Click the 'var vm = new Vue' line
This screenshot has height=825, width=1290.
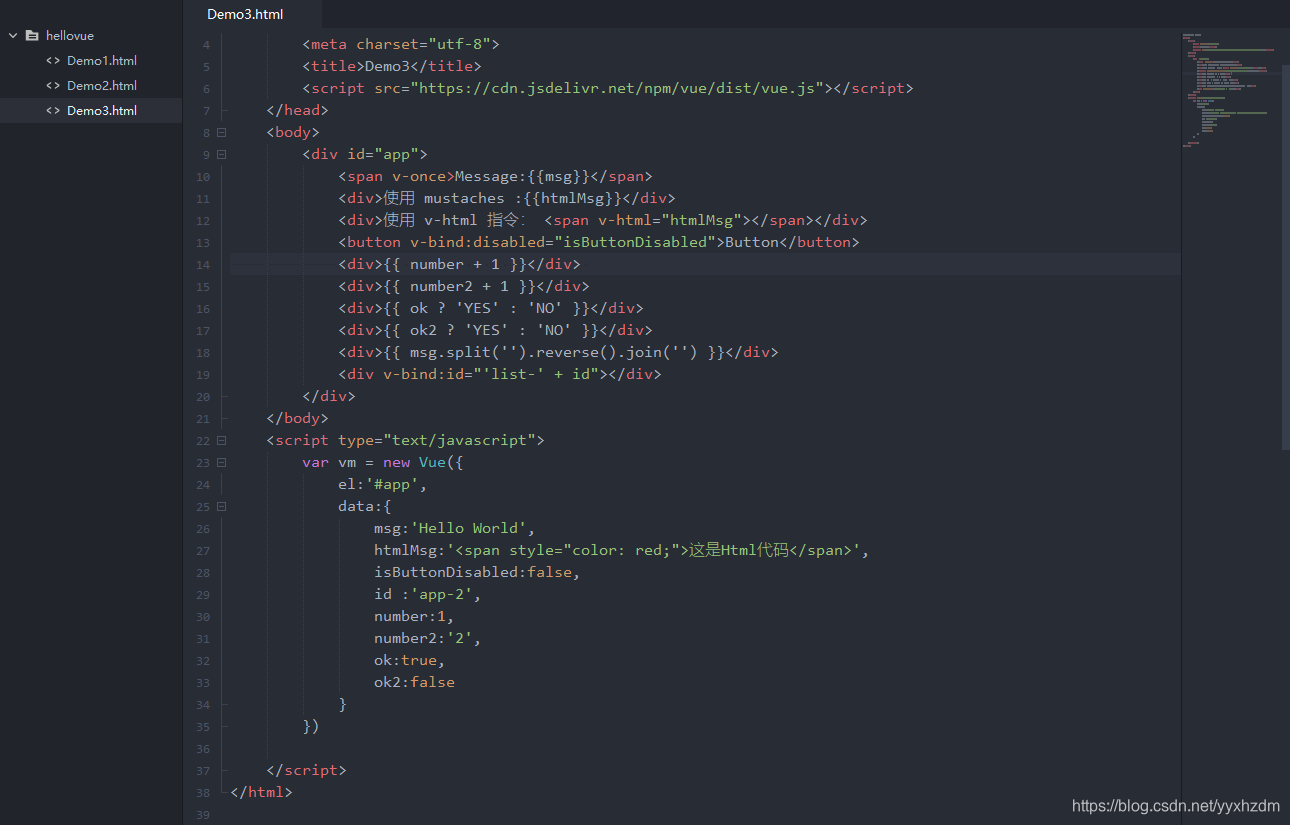click(x=383, y=462)
